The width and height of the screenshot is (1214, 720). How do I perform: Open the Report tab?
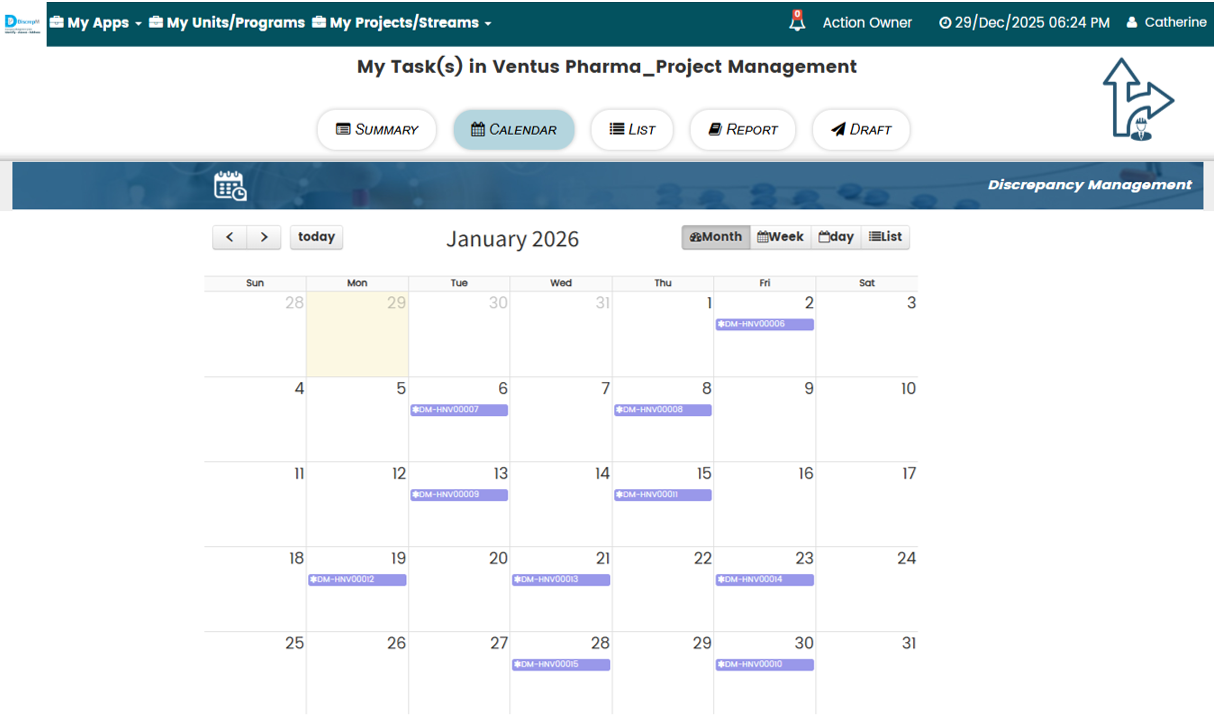click(x=743, y=129)
